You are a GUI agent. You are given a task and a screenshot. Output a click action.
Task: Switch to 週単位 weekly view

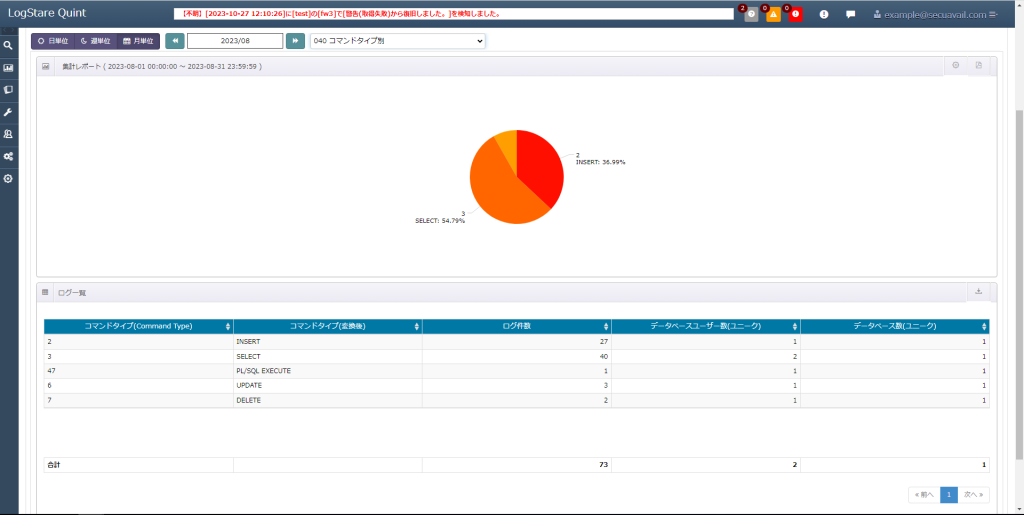[95, 41]
